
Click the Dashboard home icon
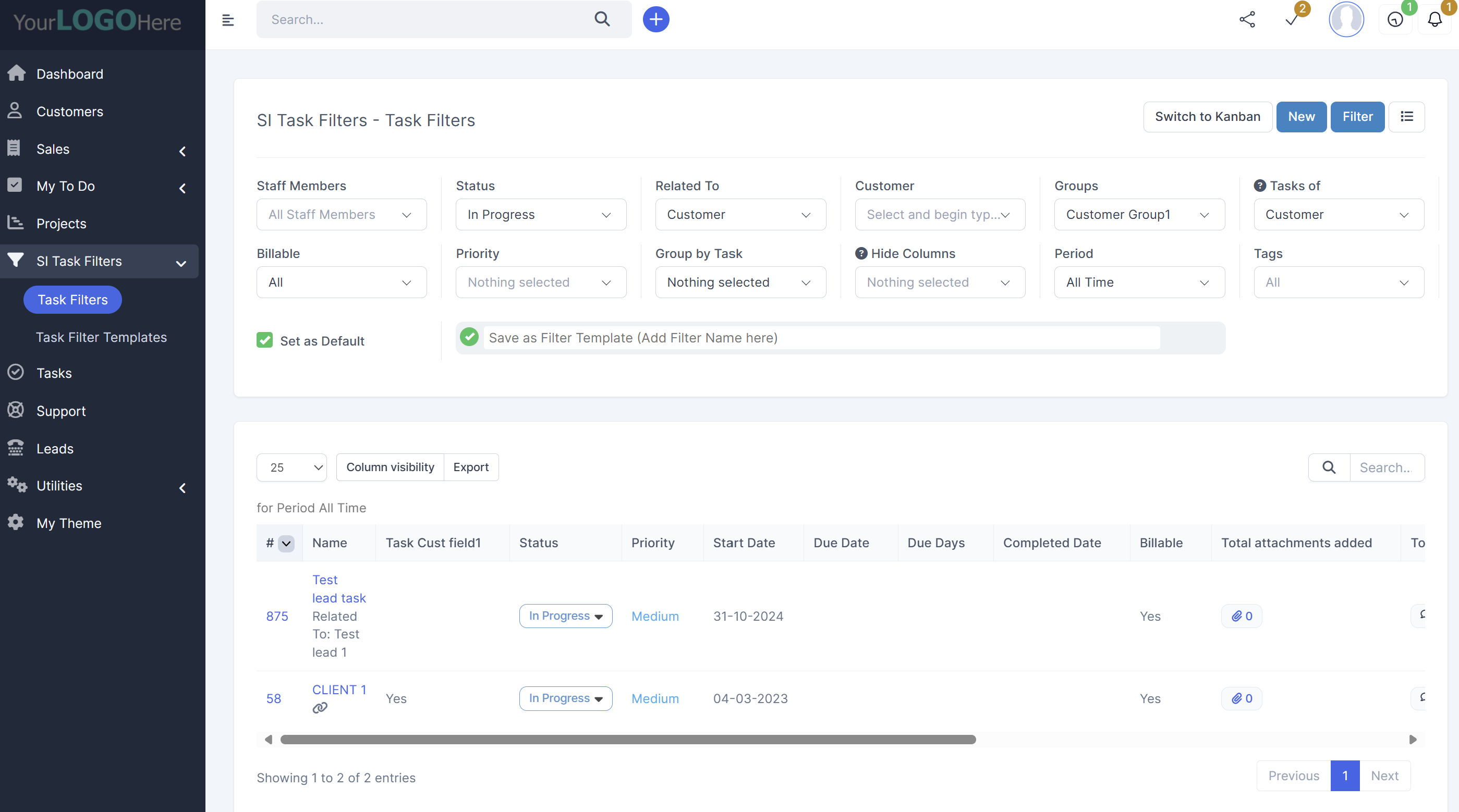(16, 73)
